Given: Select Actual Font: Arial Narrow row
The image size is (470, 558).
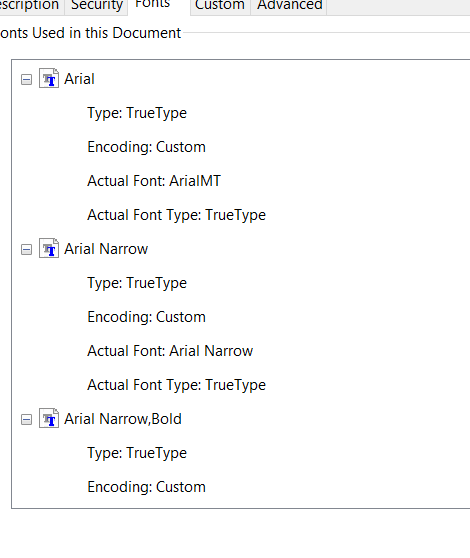Looking at the screenshot, I should click(x=170, y=351).
